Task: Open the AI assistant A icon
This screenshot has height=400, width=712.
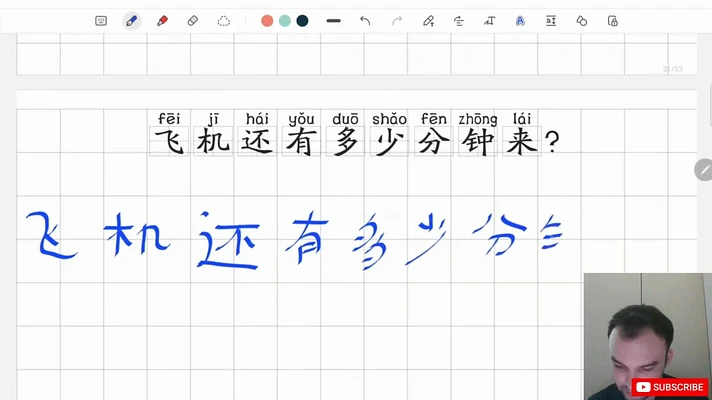Action: 520,21
